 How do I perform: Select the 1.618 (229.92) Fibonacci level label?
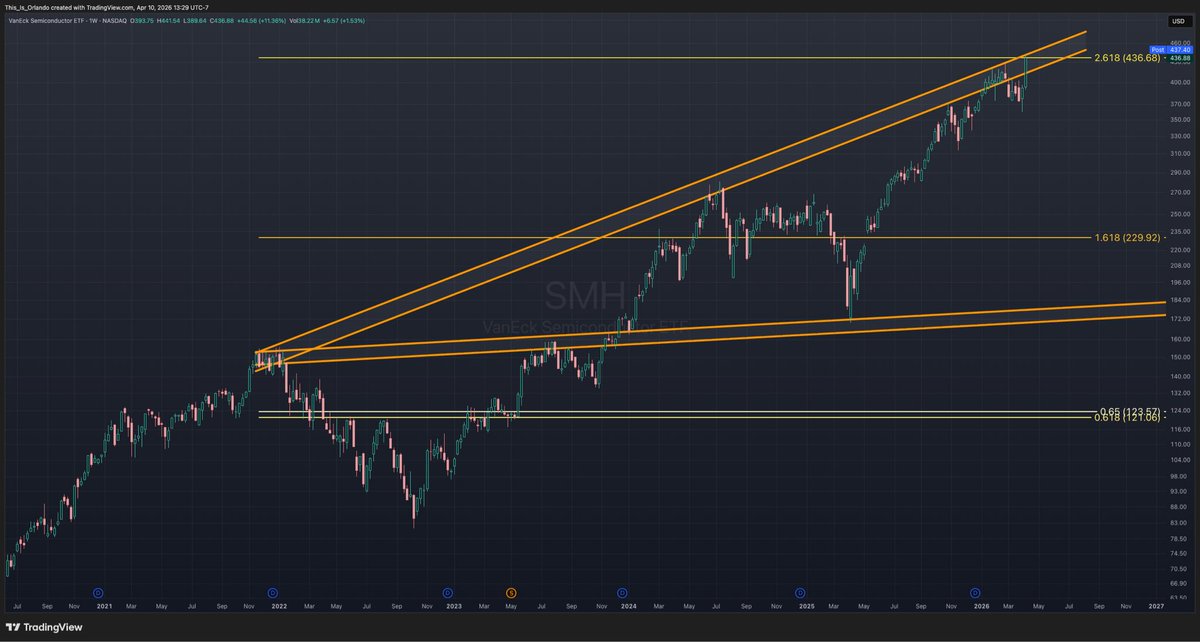pos(1126,238)
